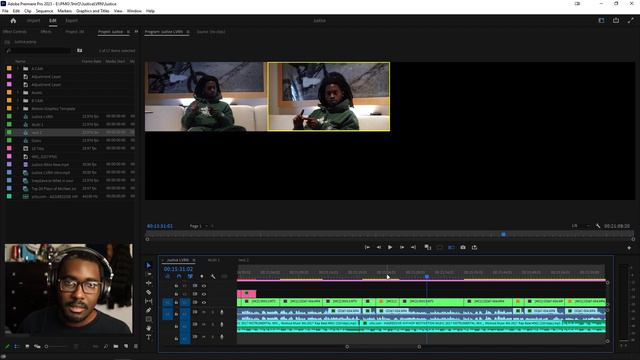Click the New Item icon in Project panel
This screenshot has height=360, width=640.
[126, 346]
